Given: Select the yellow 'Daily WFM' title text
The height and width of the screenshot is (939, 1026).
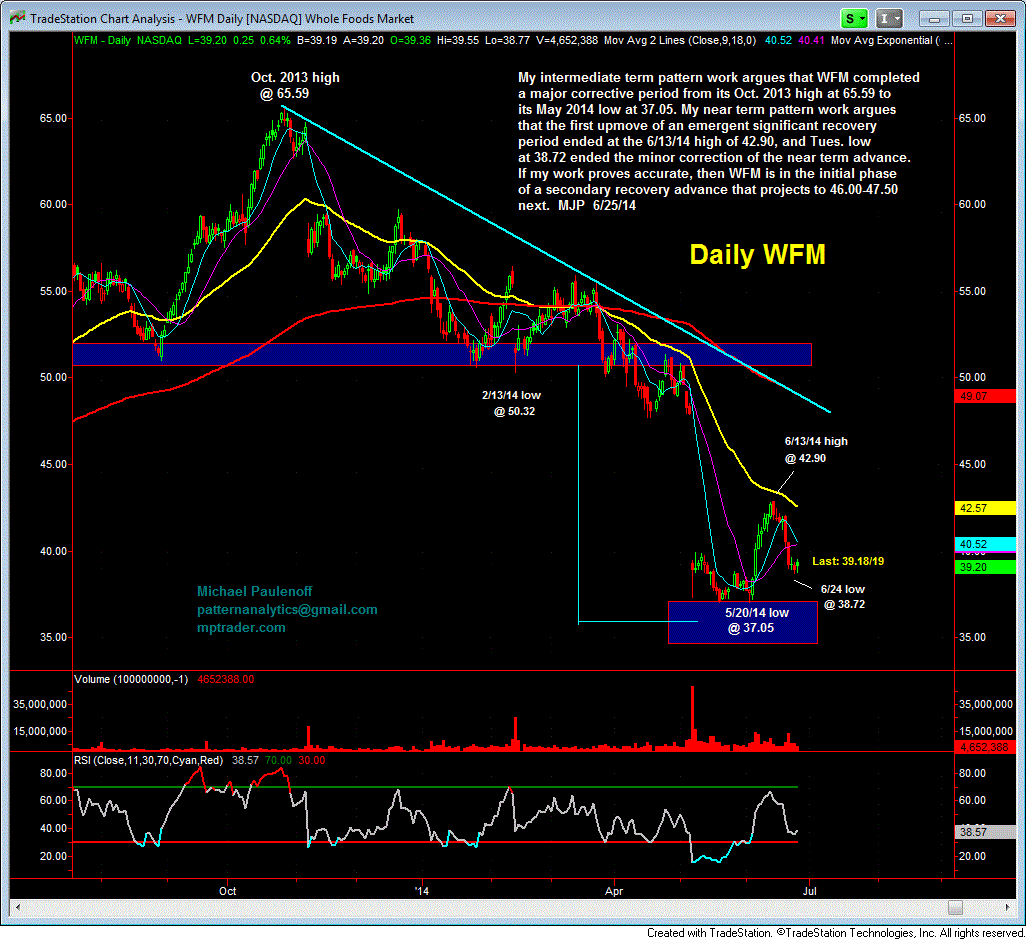Looking at the screenshot, I should pyautogui.click(x=758, y=255).
